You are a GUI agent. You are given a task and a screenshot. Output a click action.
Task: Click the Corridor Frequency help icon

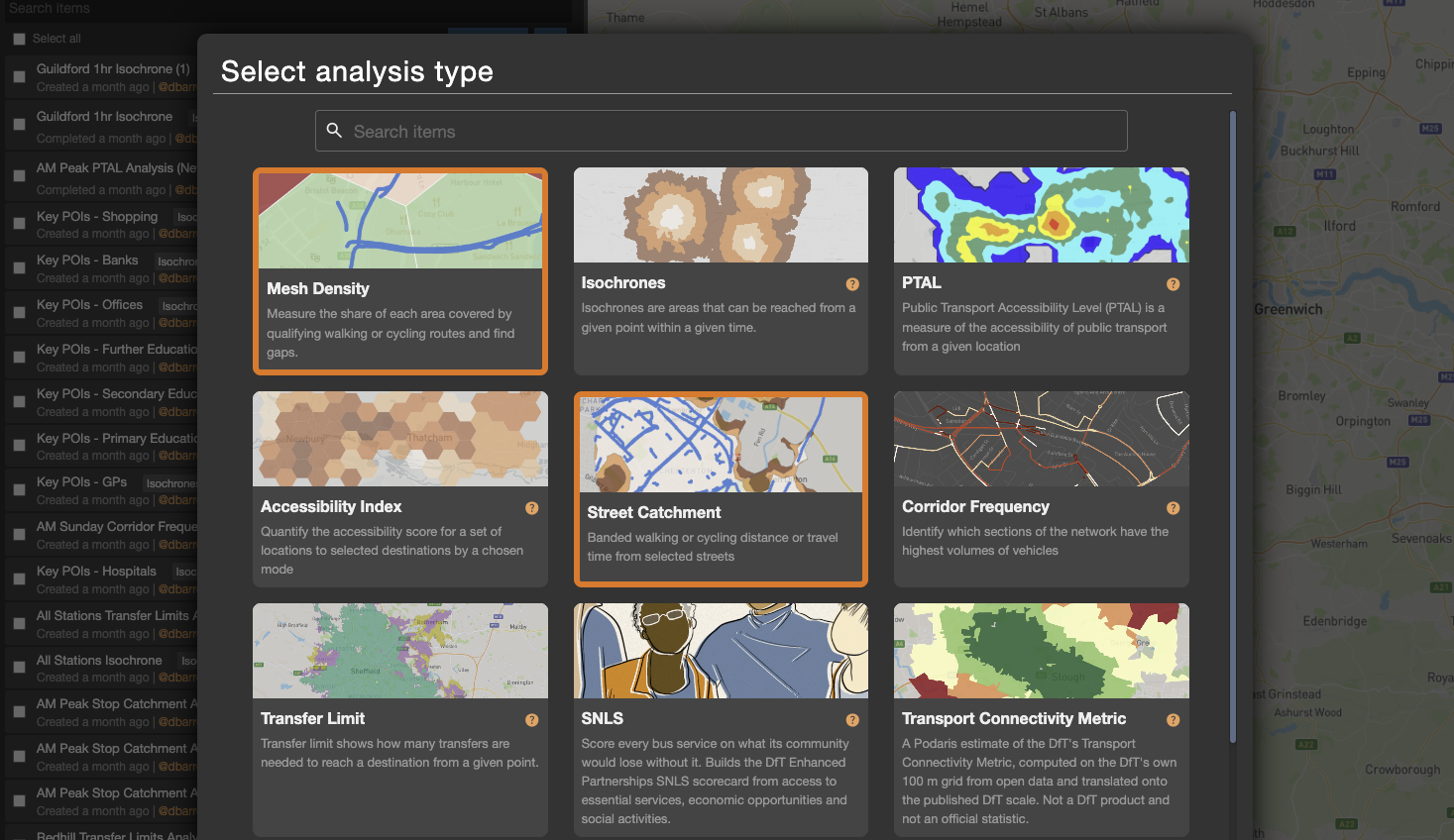1174,508
